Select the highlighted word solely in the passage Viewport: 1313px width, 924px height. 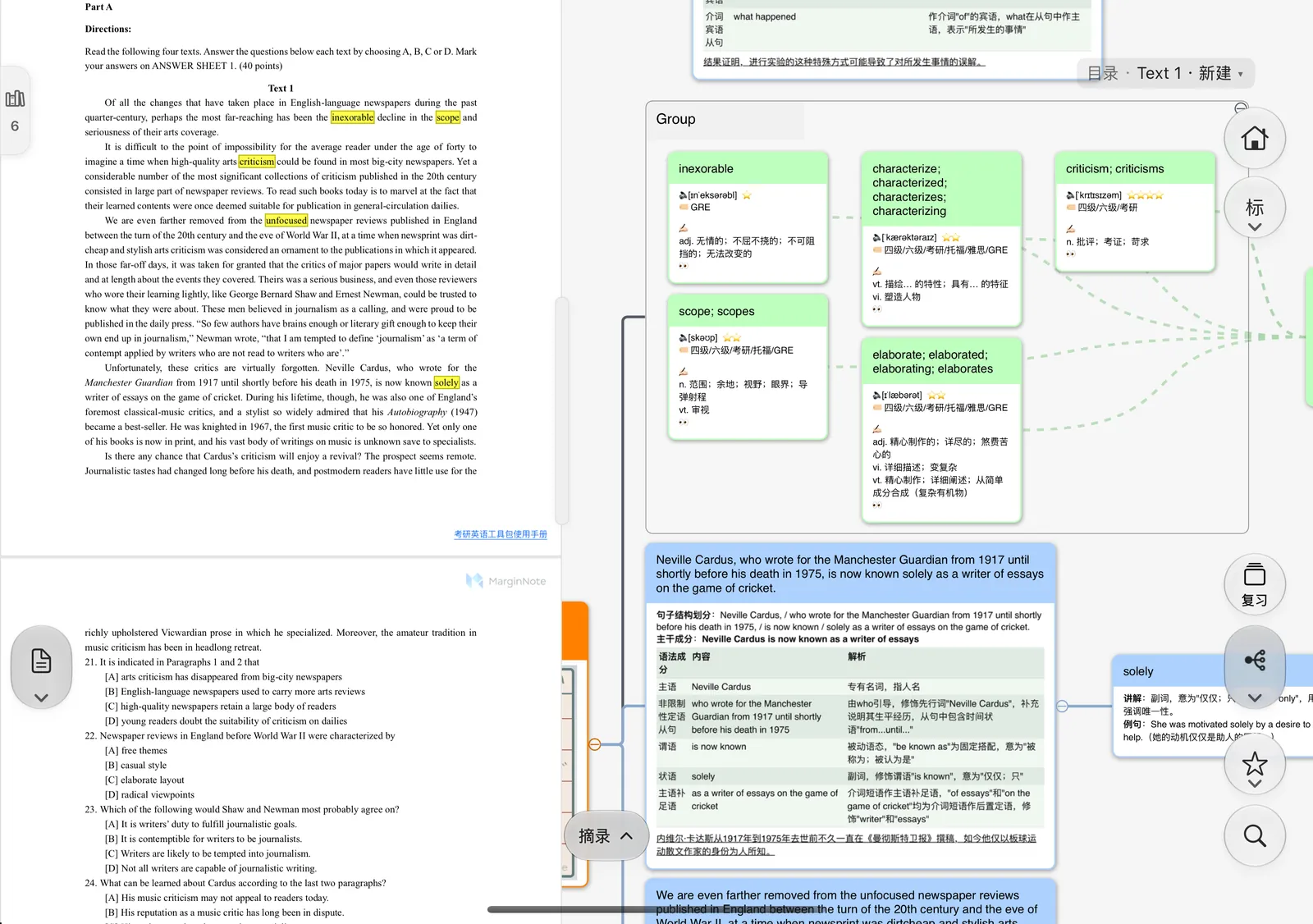[x=446, y=382]
